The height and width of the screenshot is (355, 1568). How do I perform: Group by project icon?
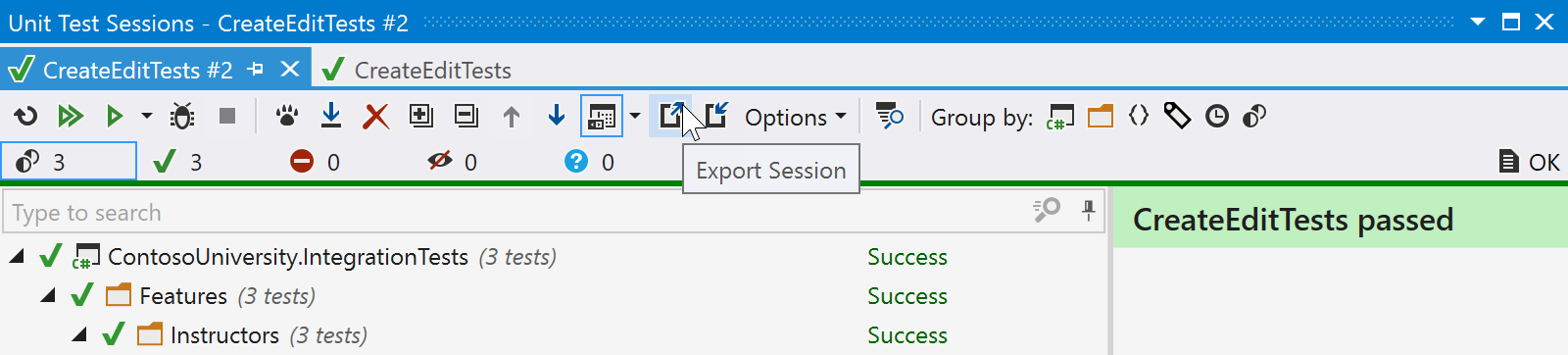point(1060,117)
